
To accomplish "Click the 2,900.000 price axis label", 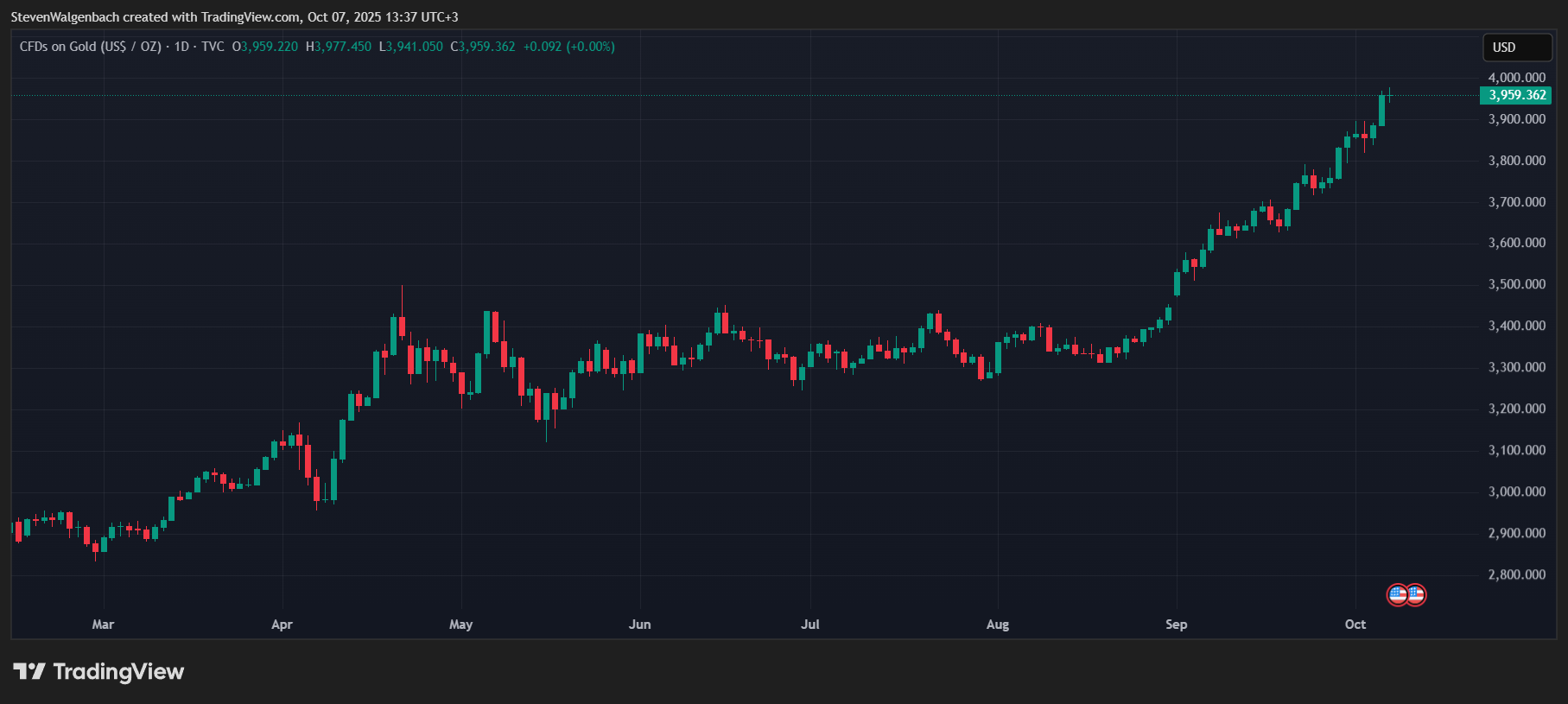I will 1517,533.
